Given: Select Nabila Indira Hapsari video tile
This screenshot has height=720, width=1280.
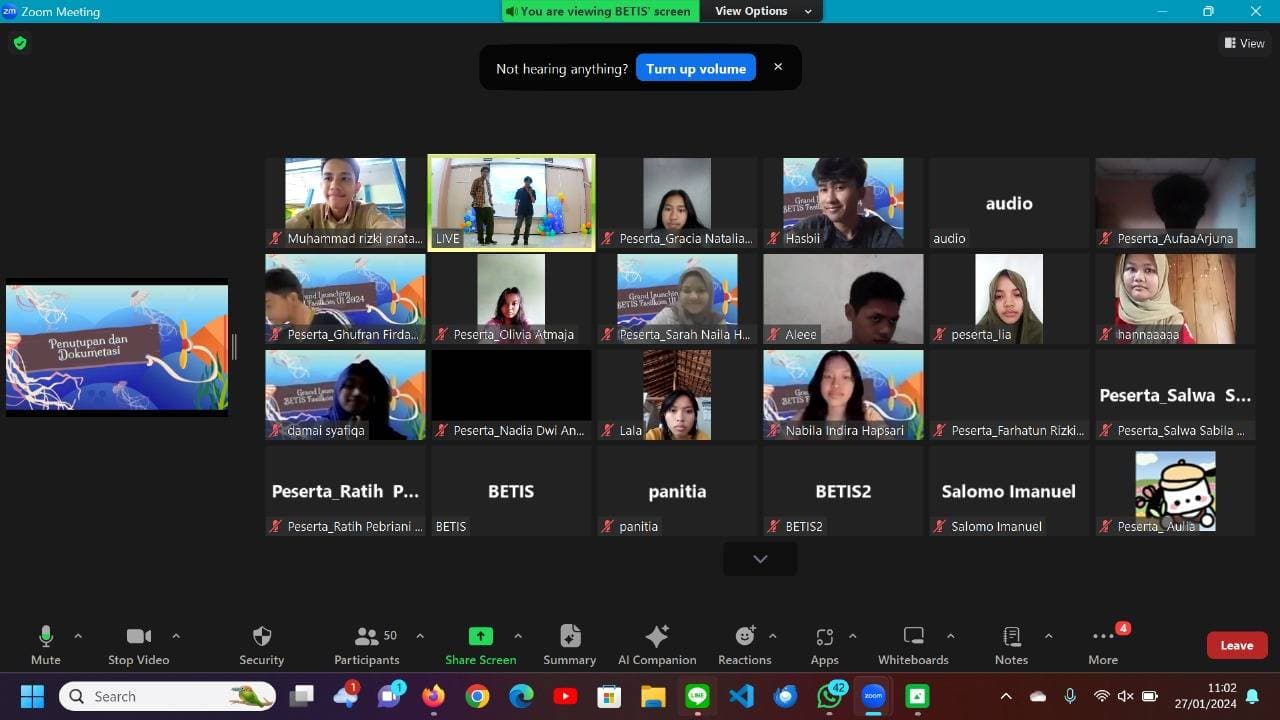Looking at the screenshot, I should pyautogui.click(x=843, y=394).
